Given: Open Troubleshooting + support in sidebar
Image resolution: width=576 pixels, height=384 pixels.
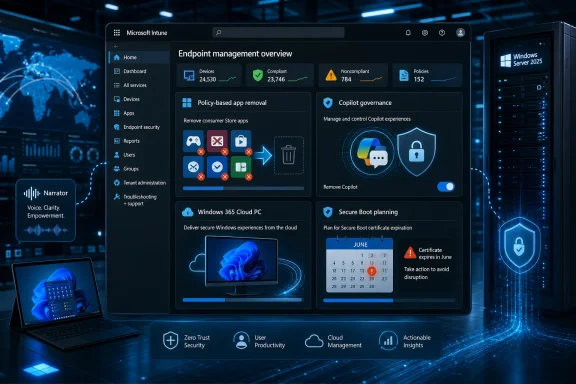Looking at the screenshot, I should click(140, 200).
